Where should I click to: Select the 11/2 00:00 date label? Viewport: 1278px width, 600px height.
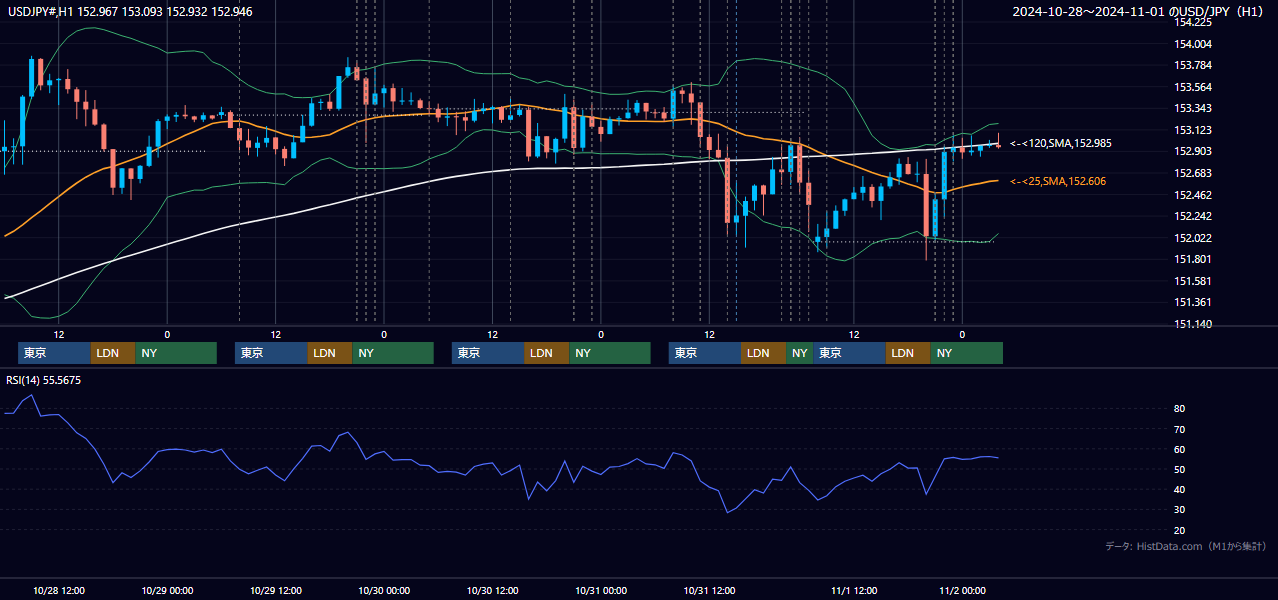pos(963,591)
